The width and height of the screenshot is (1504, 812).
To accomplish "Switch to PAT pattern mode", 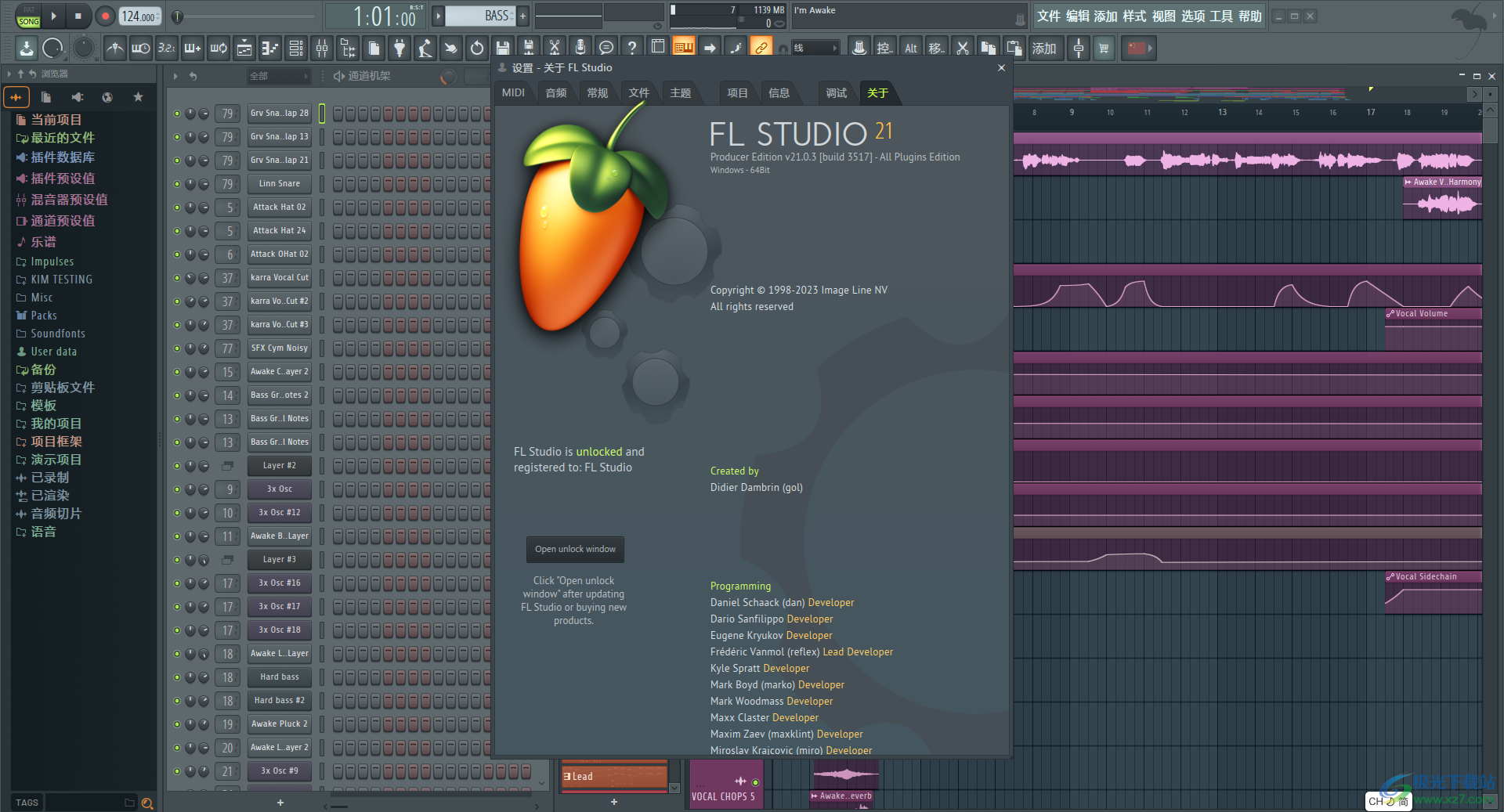I will point(29,10).
